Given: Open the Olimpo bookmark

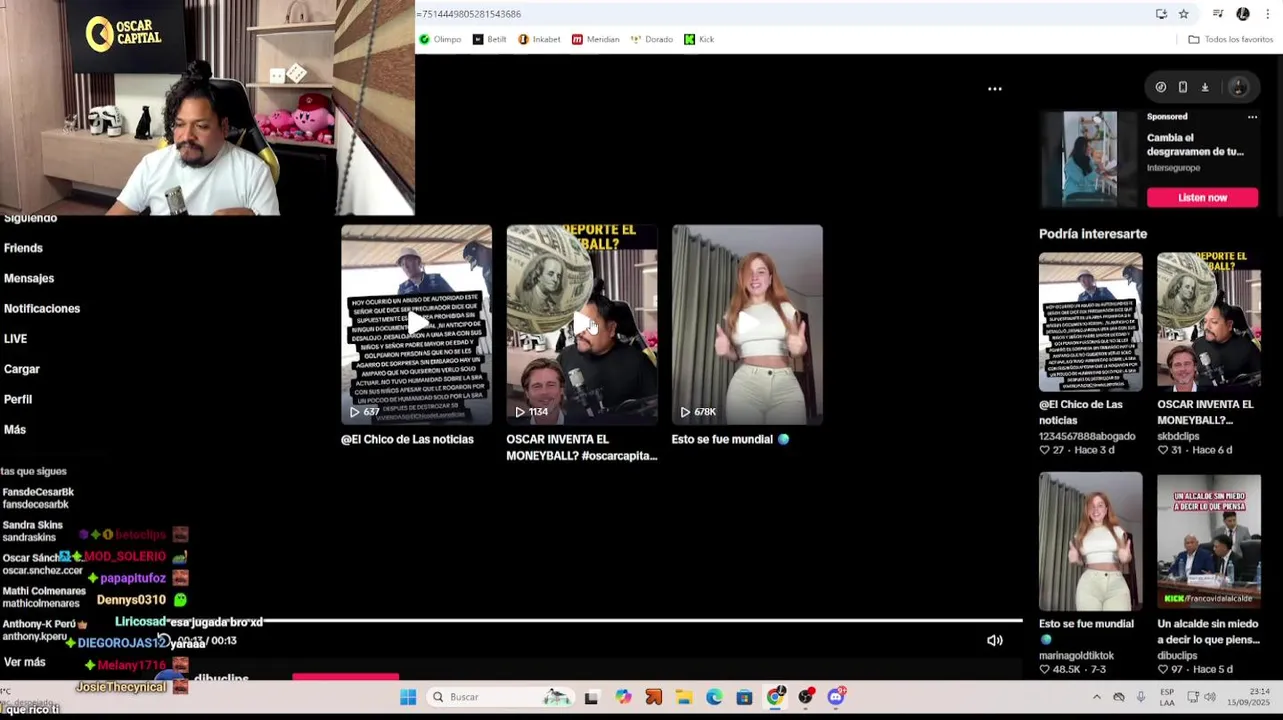Looking at the screenshot, I should (x=441, y=39).
